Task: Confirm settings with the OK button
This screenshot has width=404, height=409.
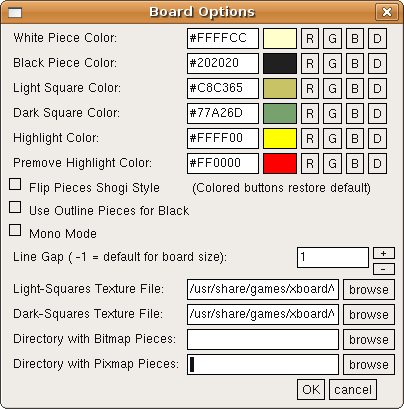Action: tap(311, 389)
